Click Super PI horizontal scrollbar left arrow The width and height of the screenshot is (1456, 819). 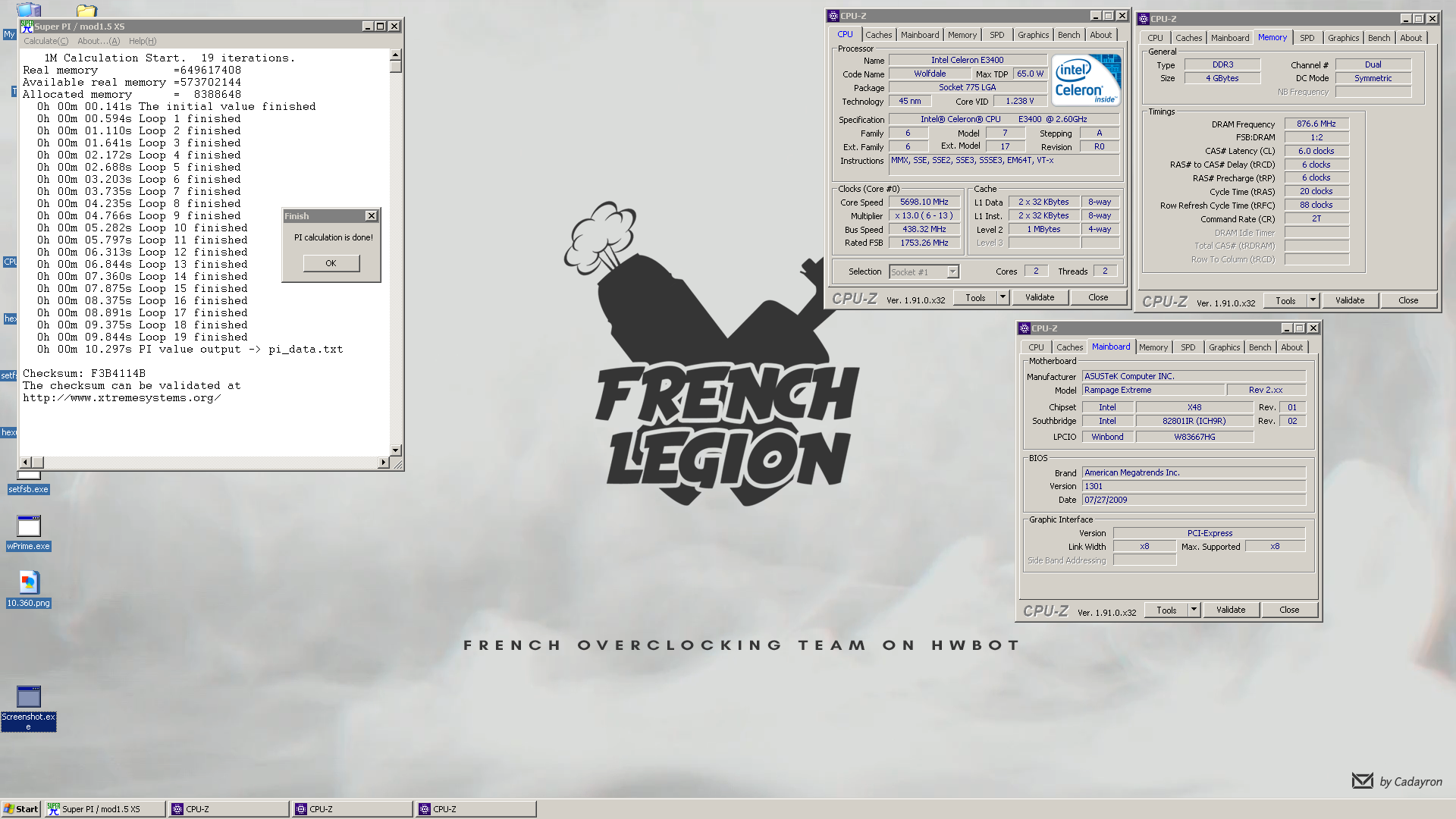tap(26, 462)
